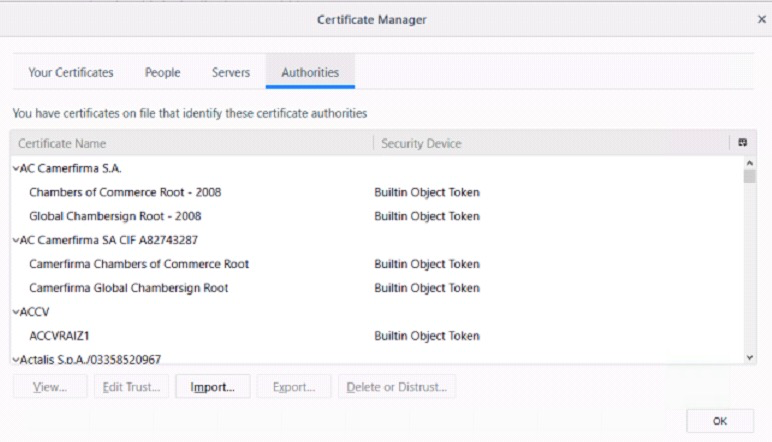
Task: Select the Authorities tab
Action: (310, 72)
